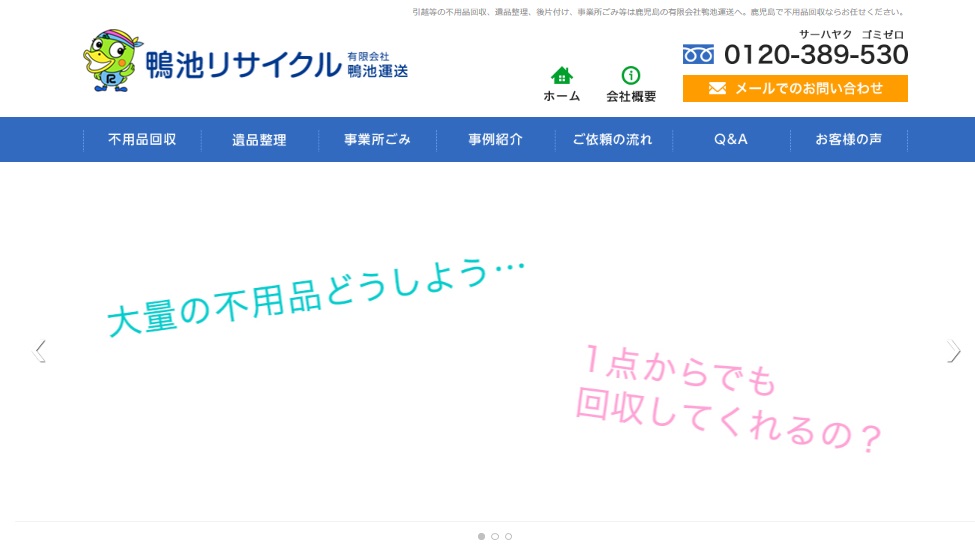Viewport: 975px width, 544px height.
Task: Click the envelope icon on orange button
Action: pos(717,88)
